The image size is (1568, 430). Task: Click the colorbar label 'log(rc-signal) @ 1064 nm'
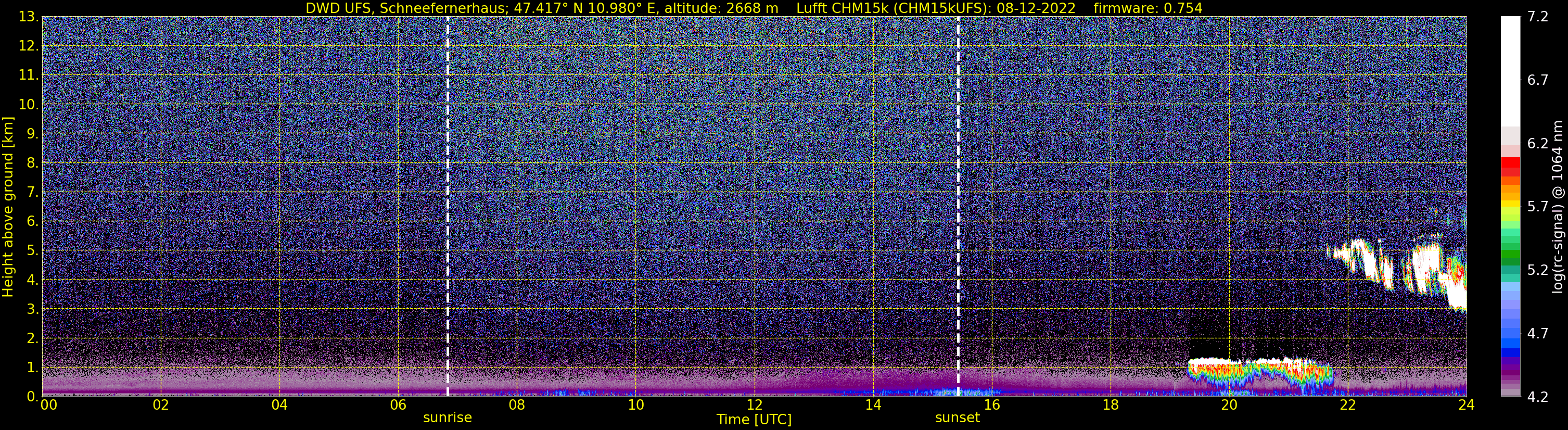coord(1558,207)
